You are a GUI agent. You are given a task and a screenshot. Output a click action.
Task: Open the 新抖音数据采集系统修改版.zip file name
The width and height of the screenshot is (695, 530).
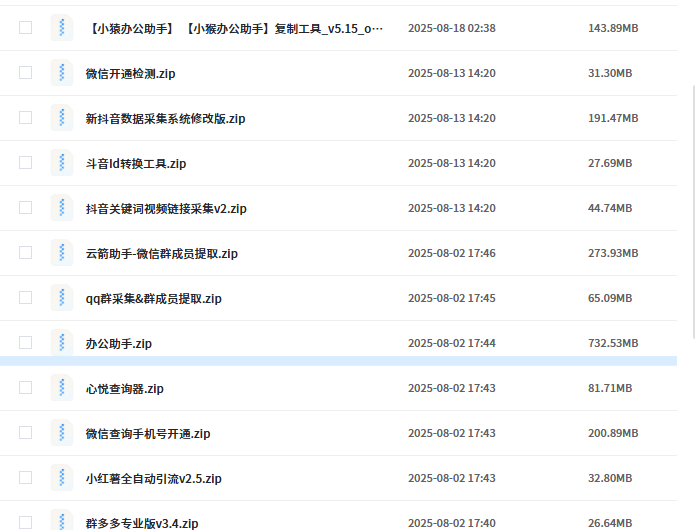coord(165,119)
